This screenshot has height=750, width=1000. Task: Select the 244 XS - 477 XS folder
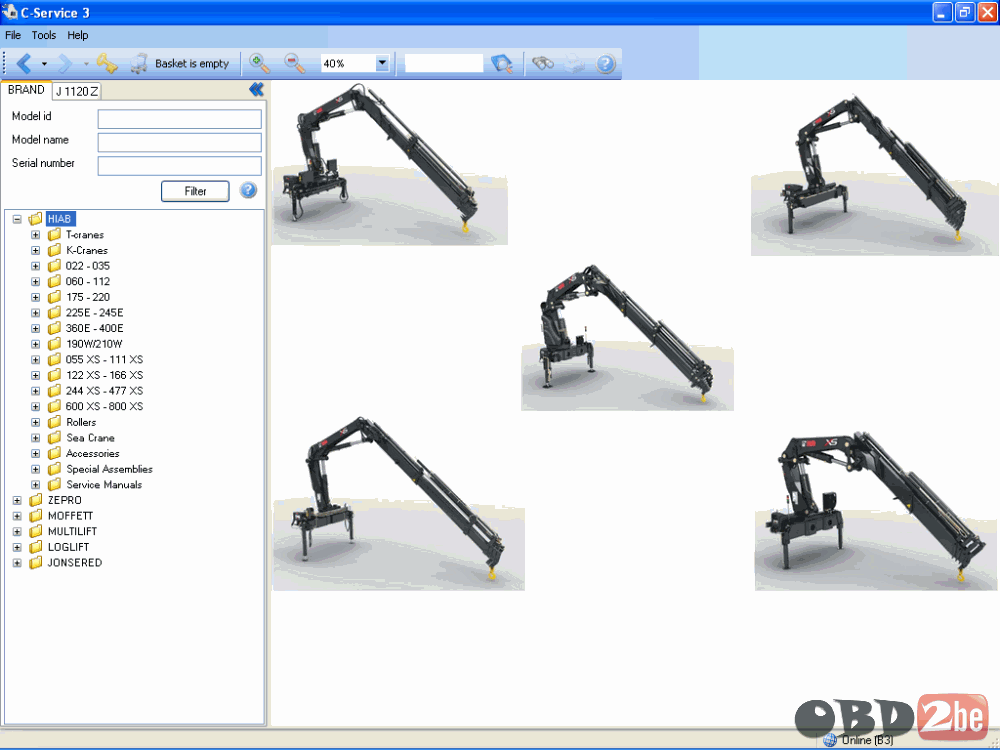coord(104,391)
